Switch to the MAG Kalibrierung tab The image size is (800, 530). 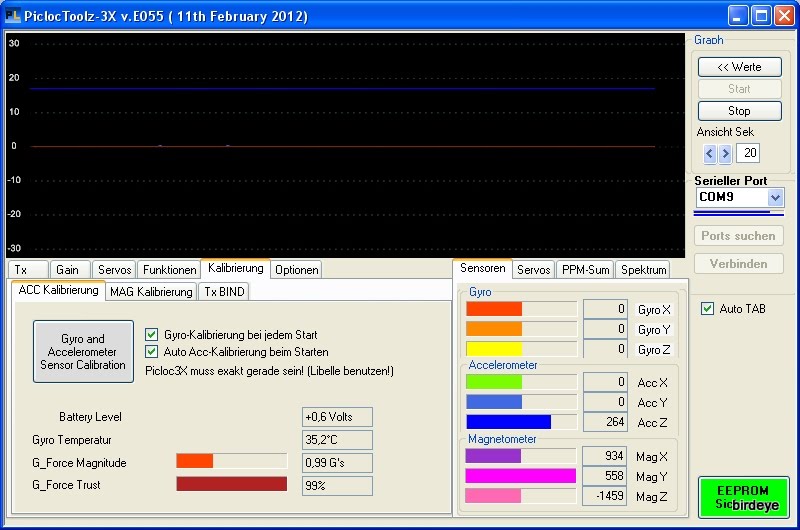150,292
